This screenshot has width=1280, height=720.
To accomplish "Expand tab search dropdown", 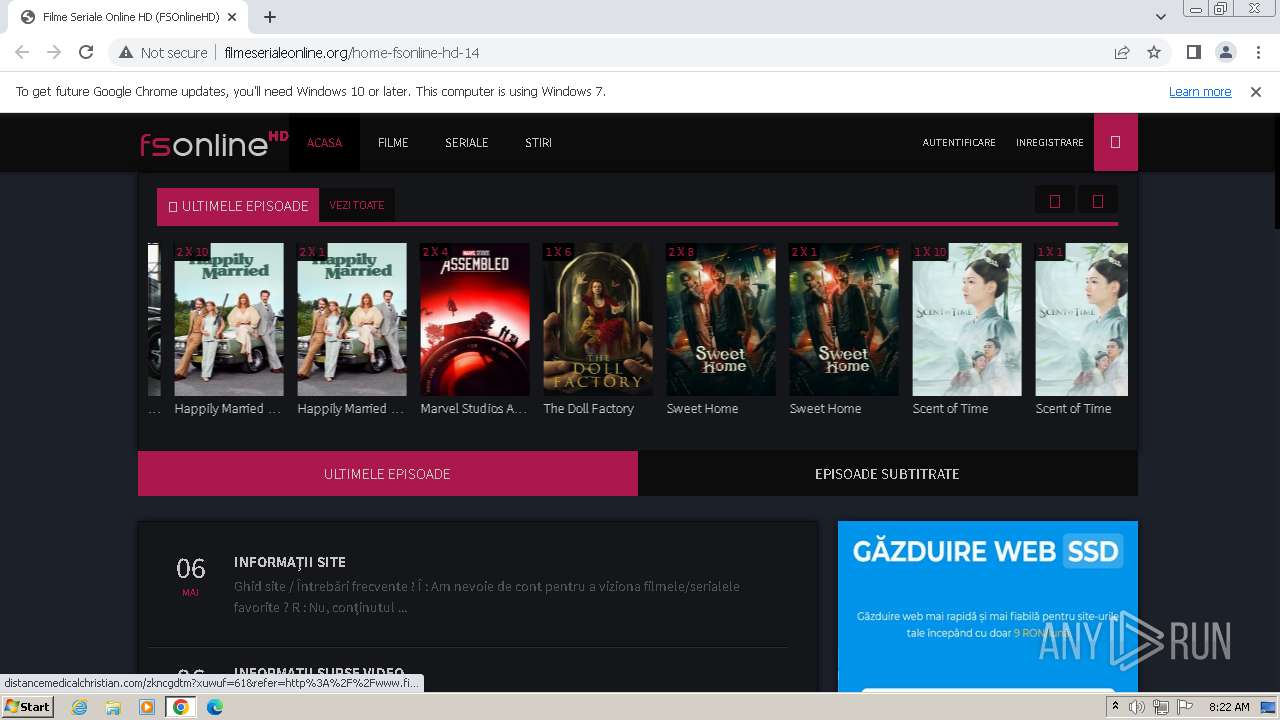I will 1160,17.
